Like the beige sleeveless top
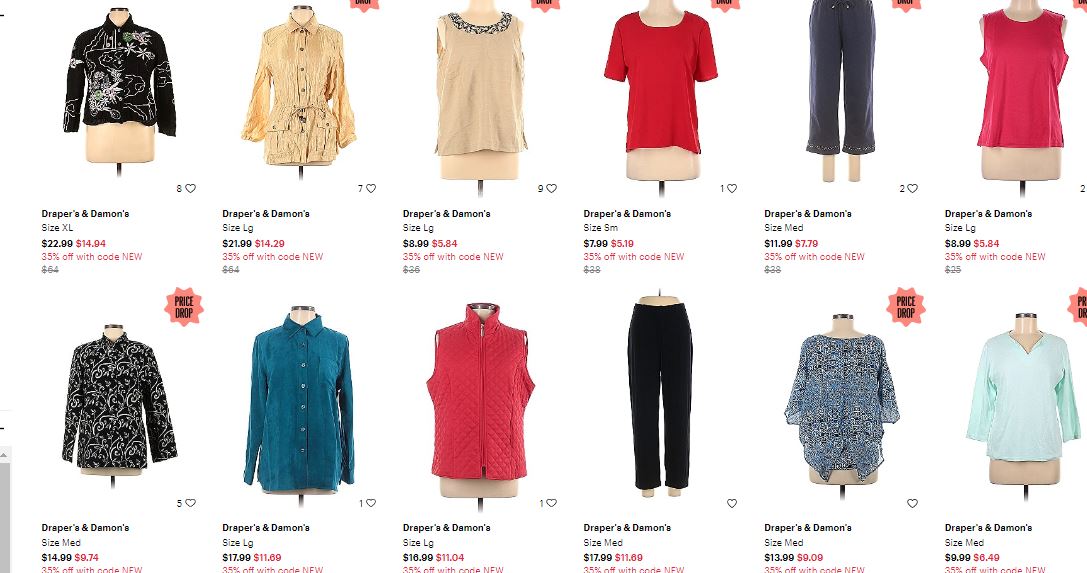1087x573 pixels. (552, 188)
